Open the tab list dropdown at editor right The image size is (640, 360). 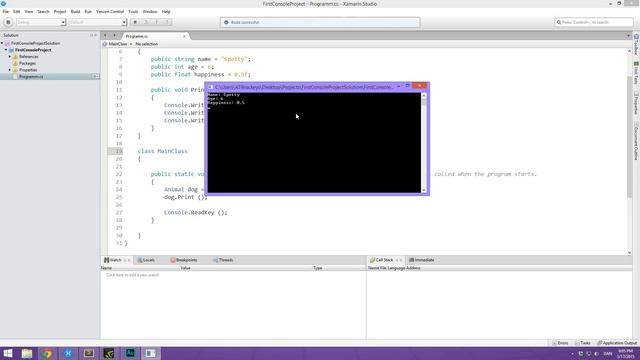click(629, 36)
